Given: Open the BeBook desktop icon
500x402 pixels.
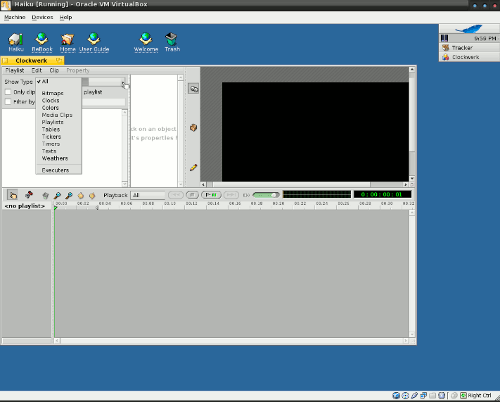Looking at the screenshot, I should coord(42,42).
